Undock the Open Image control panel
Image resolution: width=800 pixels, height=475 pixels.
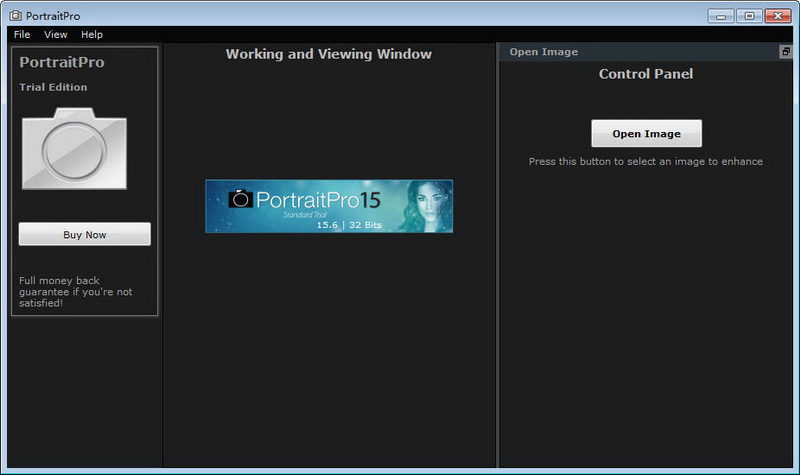pyautogui.click(x=786, y=52)
